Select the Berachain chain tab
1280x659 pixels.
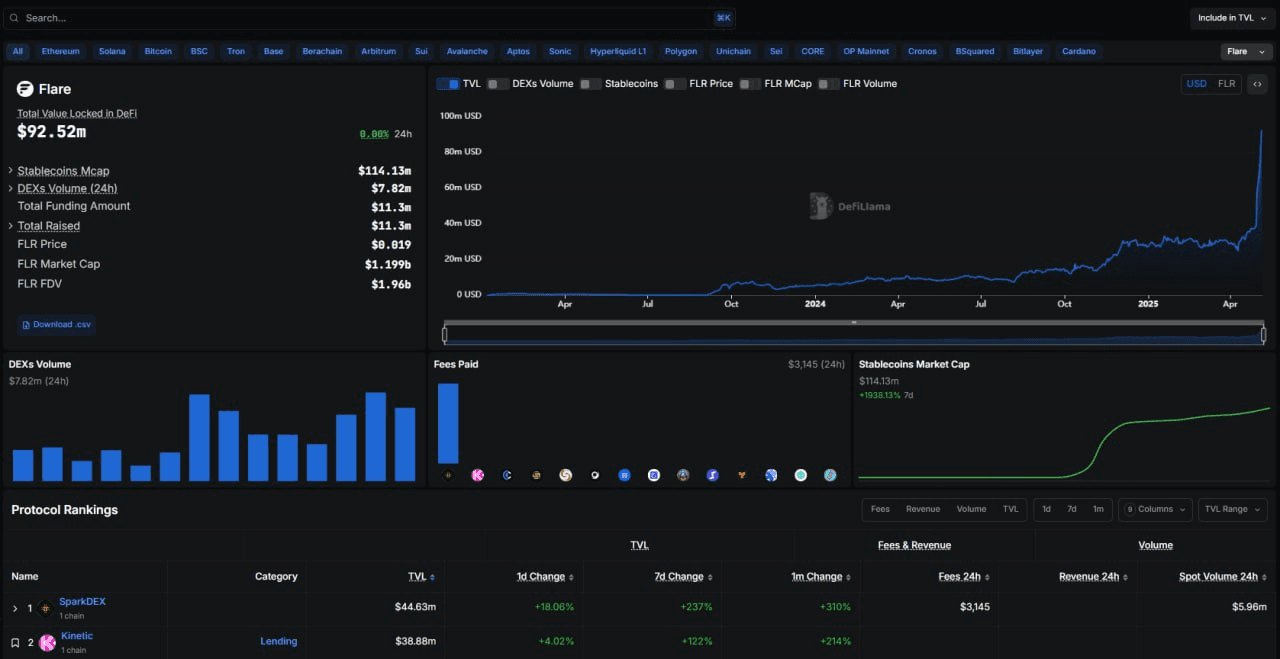(x=322, y=51)
